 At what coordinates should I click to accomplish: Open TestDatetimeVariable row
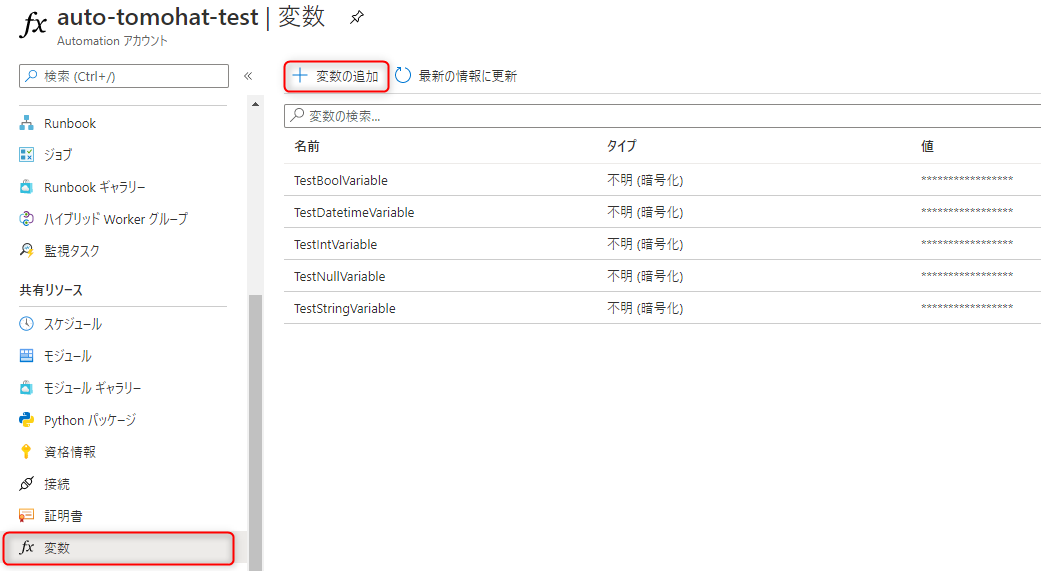click(663, 212)
